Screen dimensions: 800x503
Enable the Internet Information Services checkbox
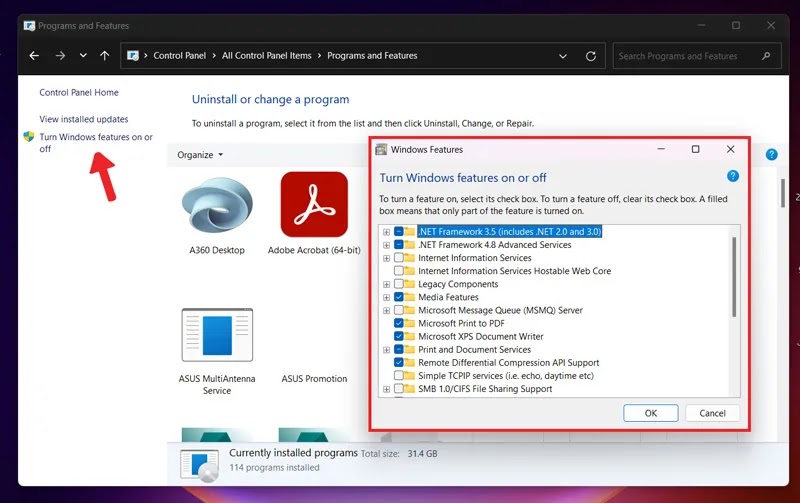point(398,258)
